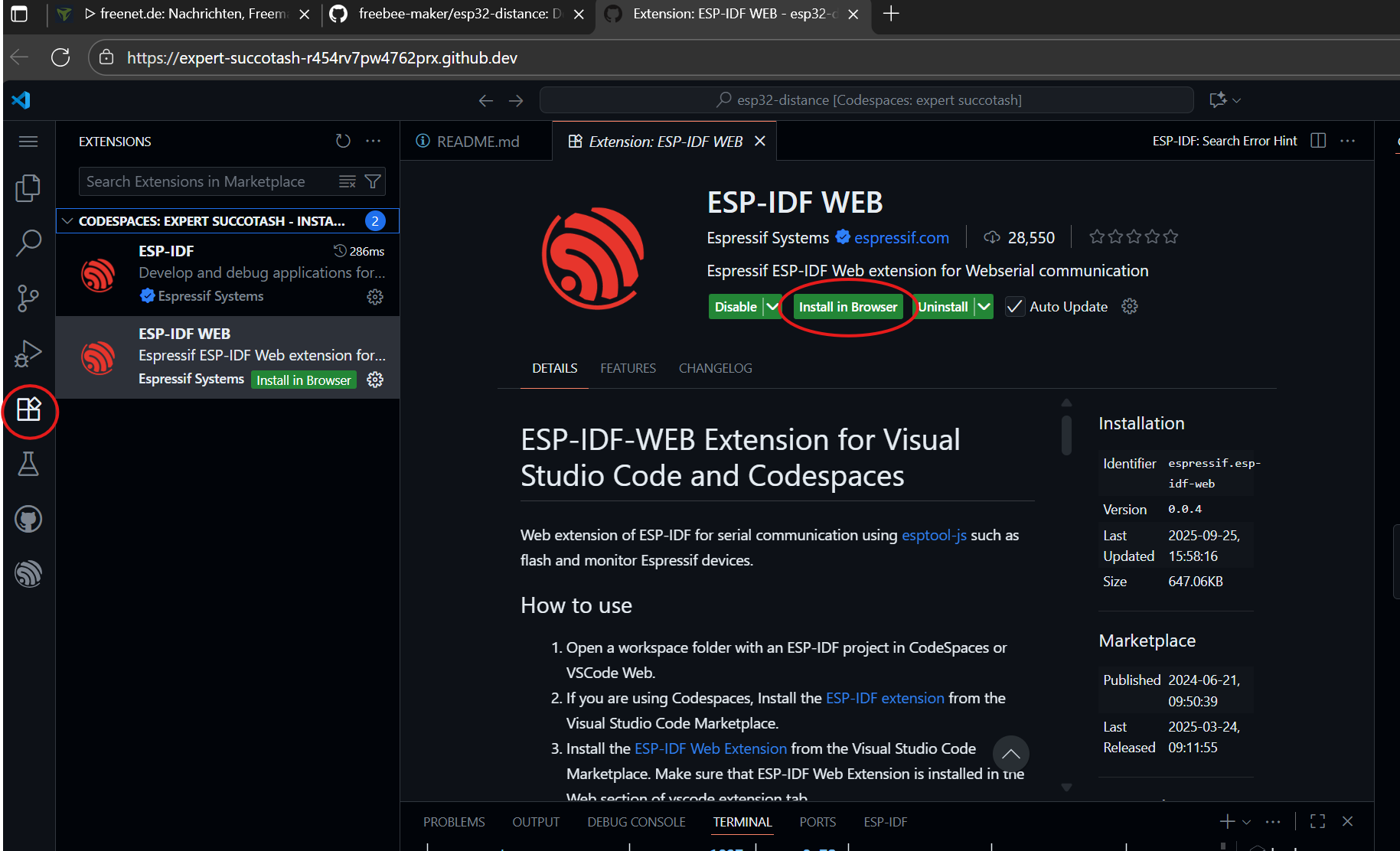1400x851 pixels.
Task: Open the espressif.com publisher link
Action: tap(901, 238)
